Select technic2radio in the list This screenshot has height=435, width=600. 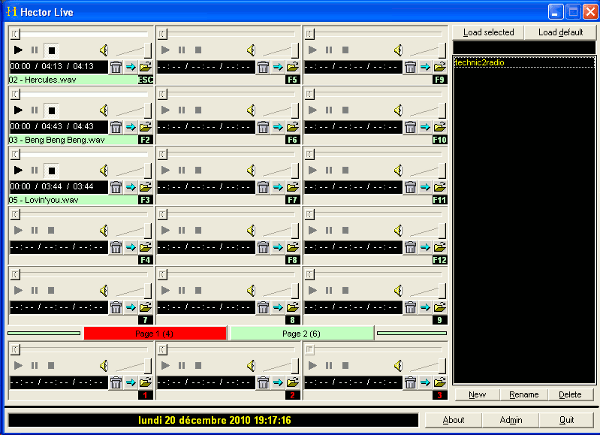tap(481, 62)
